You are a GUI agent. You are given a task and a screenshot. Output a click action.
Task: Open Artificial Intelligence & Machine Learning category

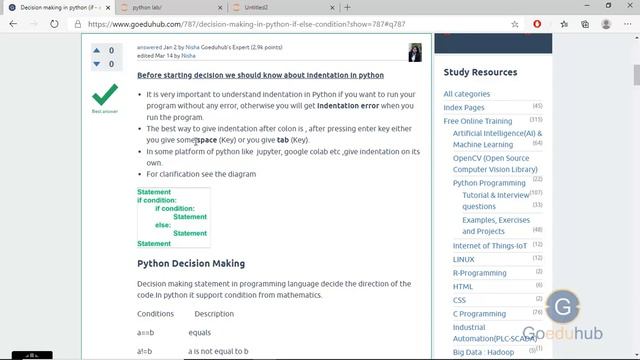pos(497,139)
